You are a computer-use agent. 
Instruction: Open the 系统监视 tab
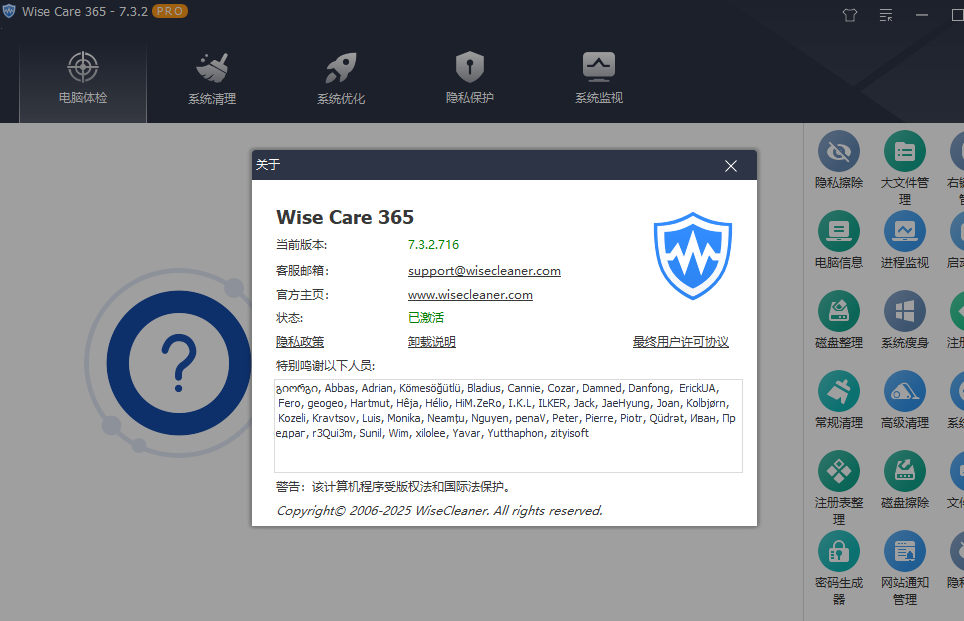coord(599,79)
